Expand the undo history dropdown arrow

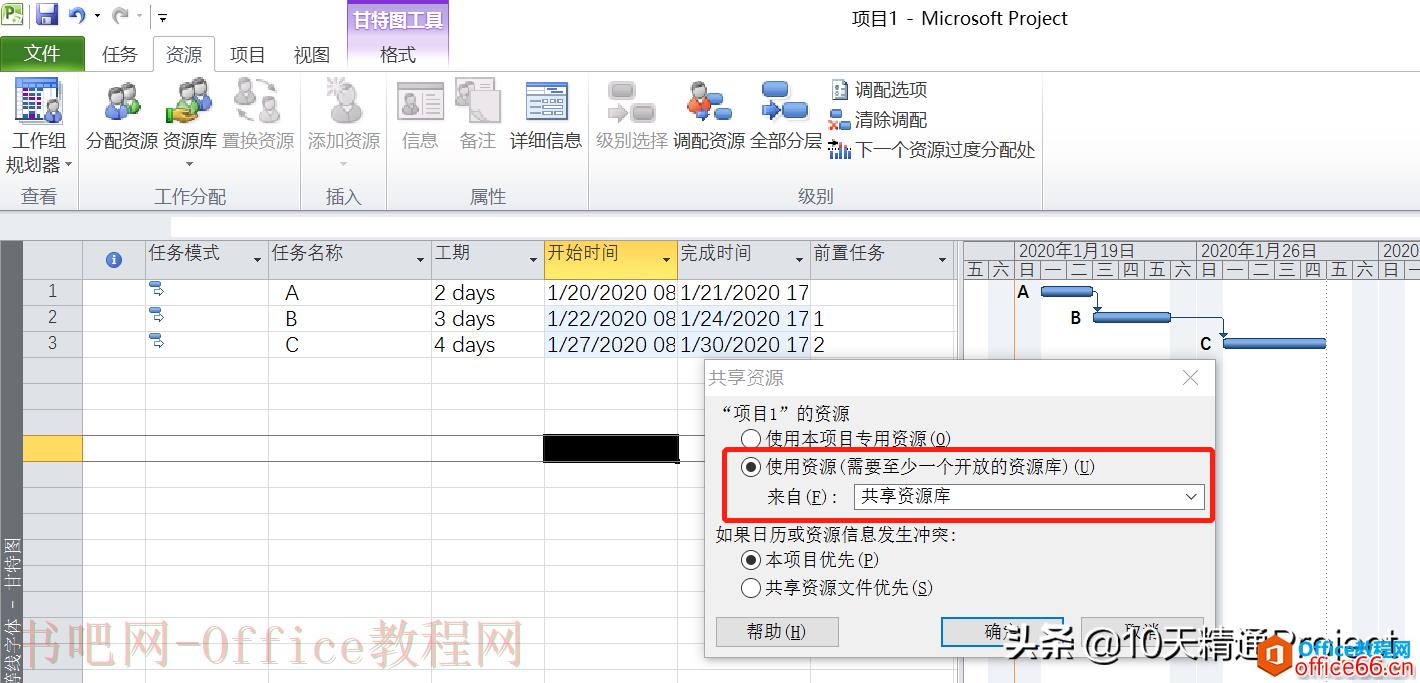(x=97, y=16)
